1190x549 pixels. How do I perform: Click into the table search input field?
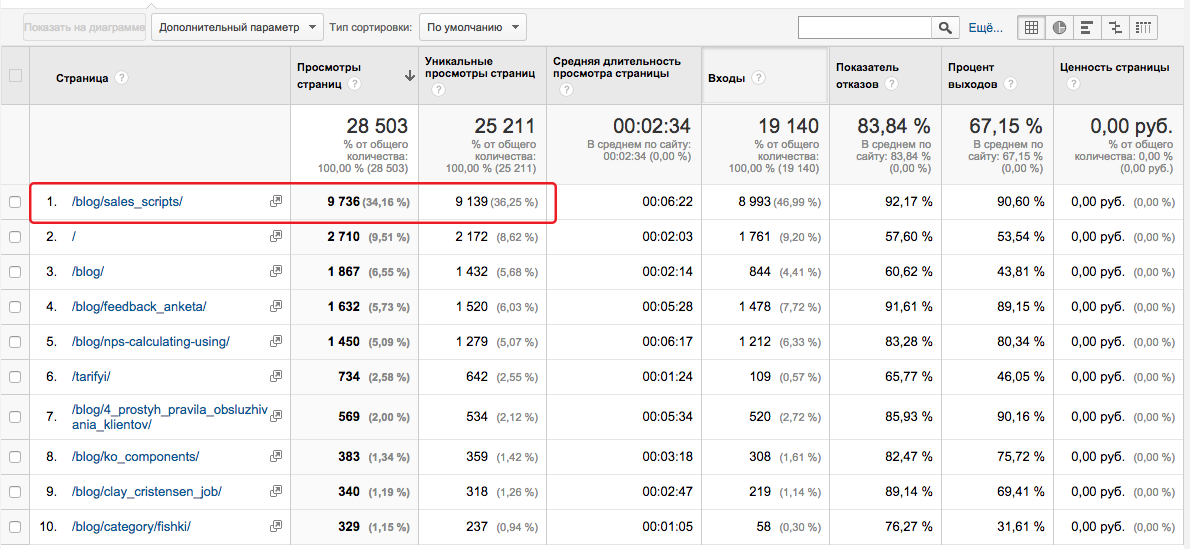865,27
